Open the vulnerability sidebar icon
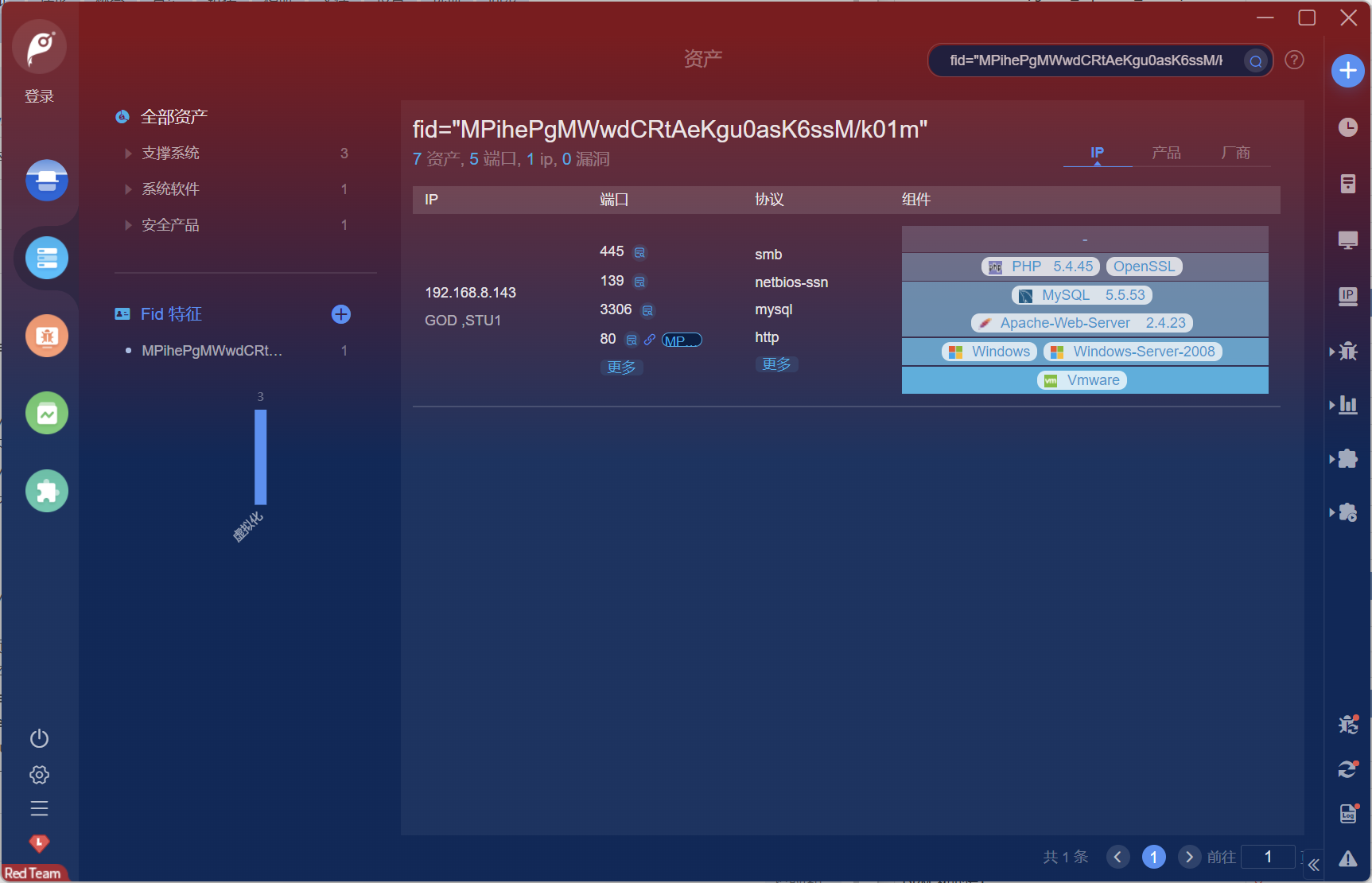 point(47,336)
